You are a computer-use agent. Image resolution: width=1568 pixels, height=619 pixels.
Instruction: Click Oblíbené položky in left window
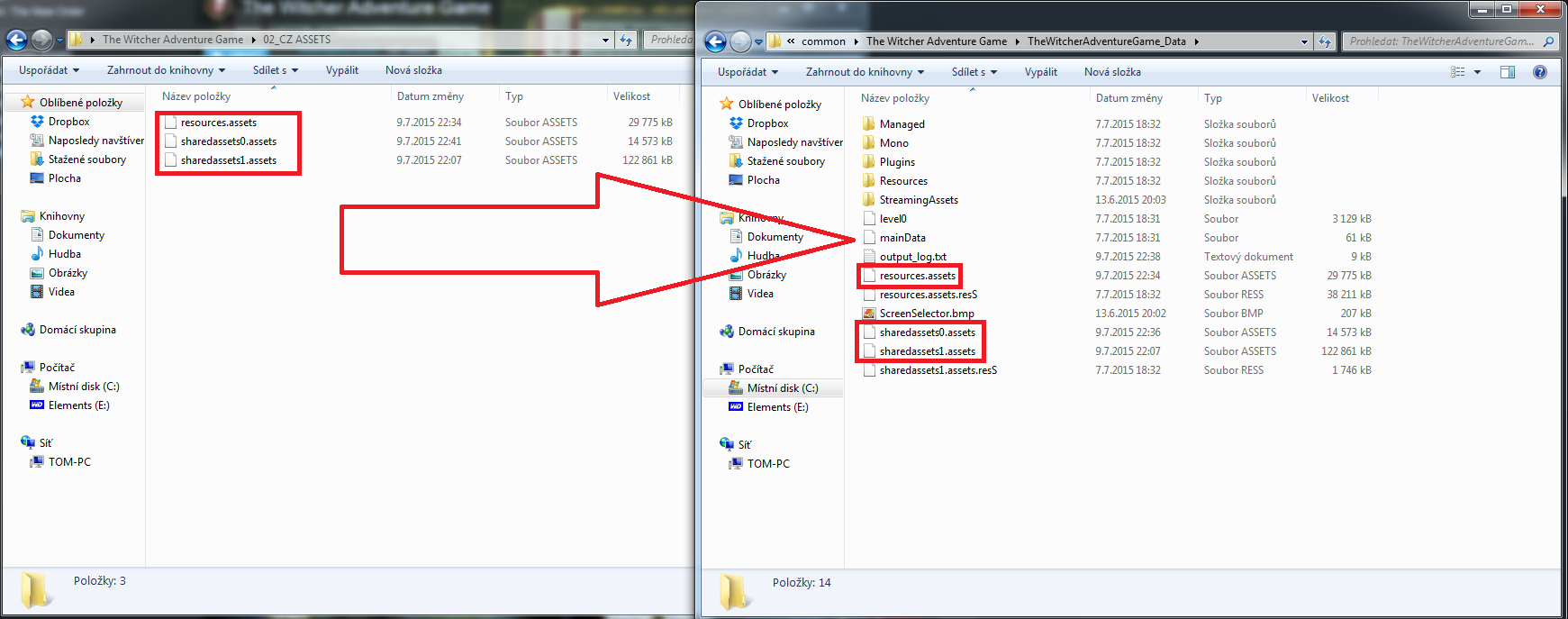[80, 103]
